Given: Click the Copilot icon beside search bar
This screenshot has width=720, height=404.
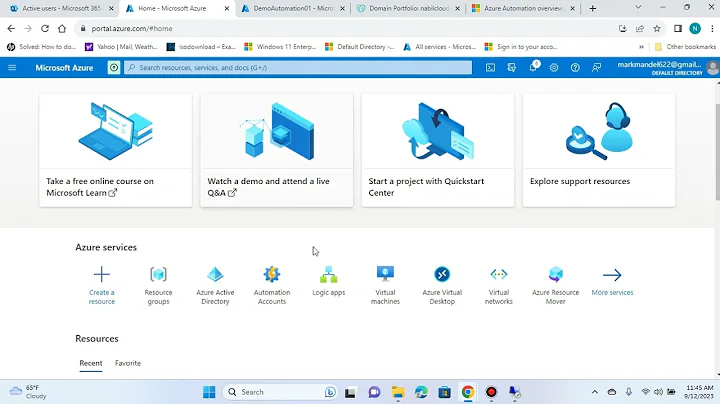Looking at the screenshot, I should tap(114, 67).
